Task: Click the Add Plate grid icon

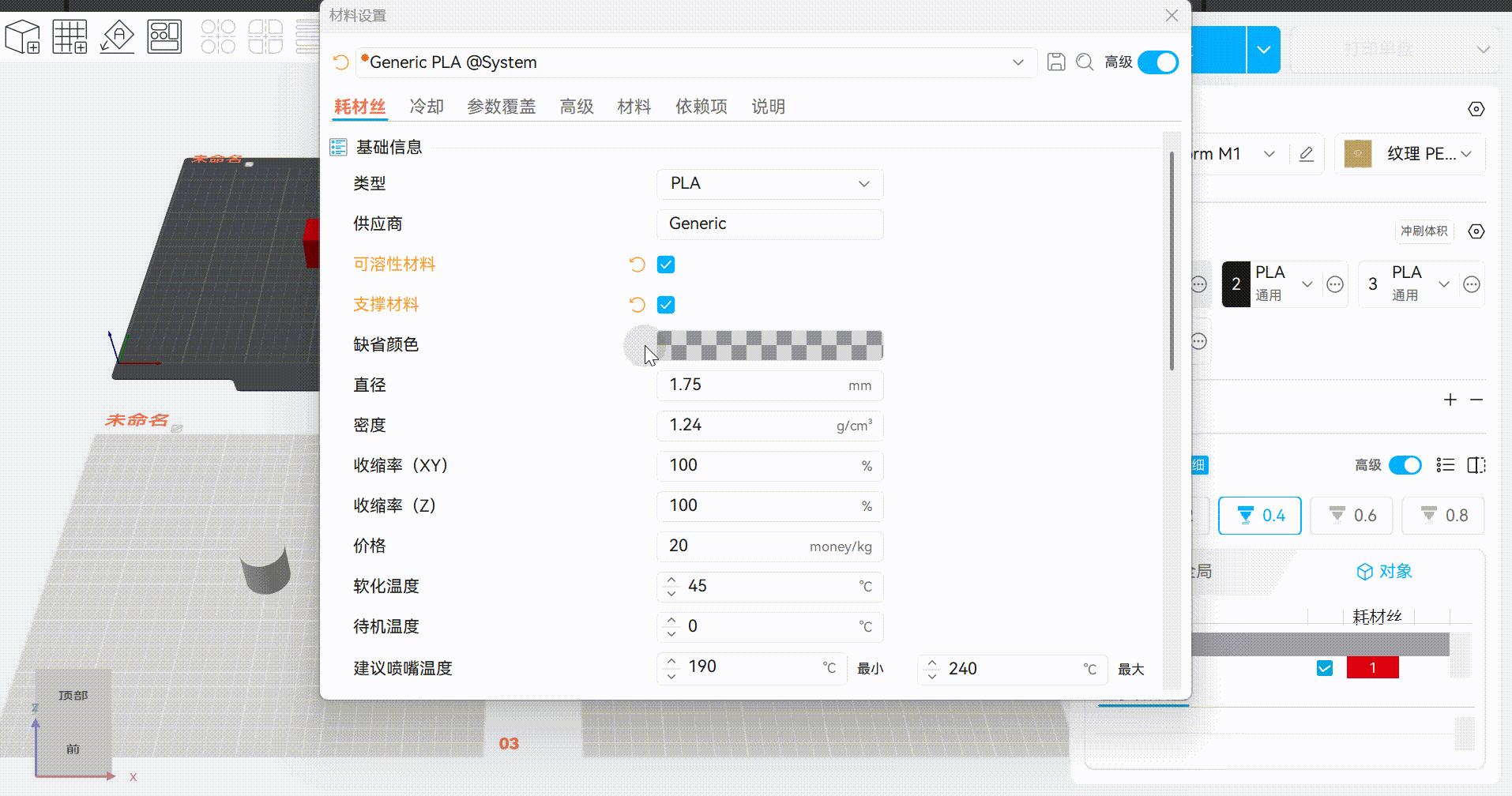Action: tap(70, 36)
